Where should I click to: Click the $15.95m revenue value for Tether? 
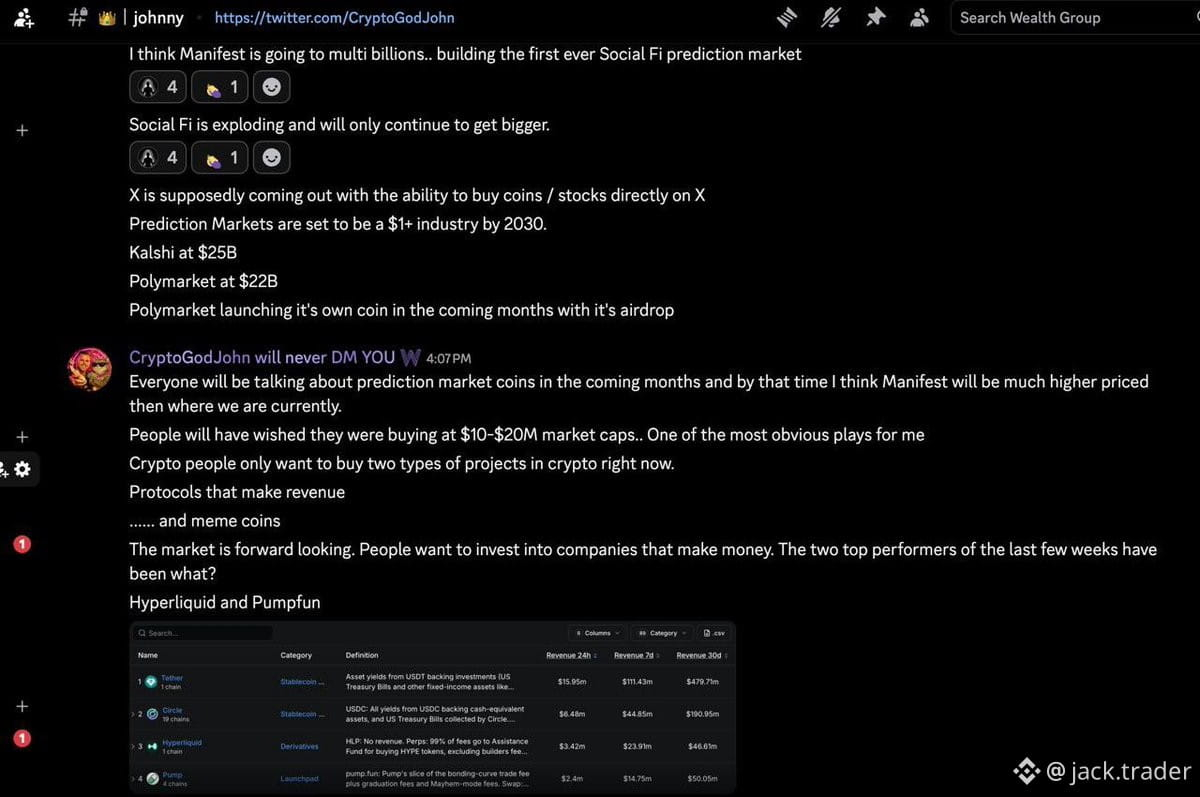[572, 682]
